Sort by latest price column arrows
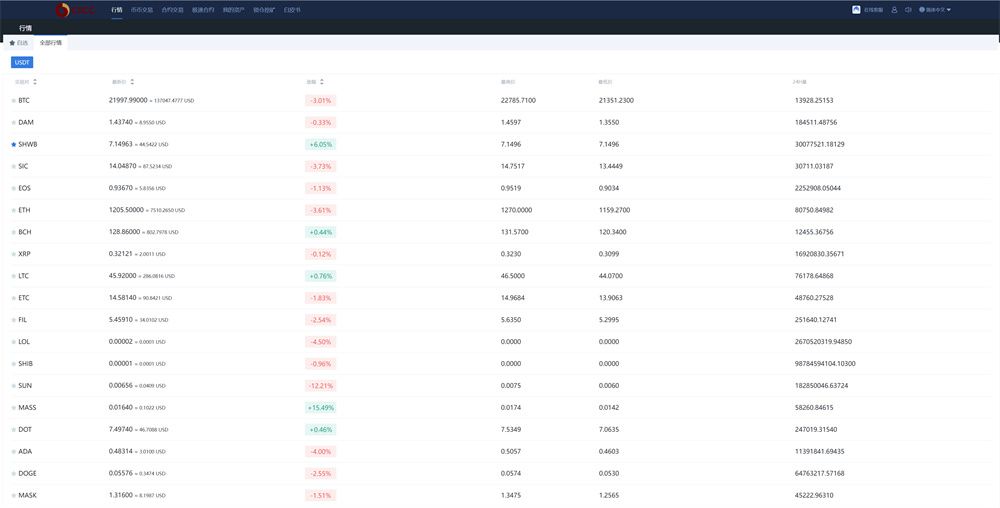The height and width of the screenshot is (508, 1000). [x=132, y=82]
